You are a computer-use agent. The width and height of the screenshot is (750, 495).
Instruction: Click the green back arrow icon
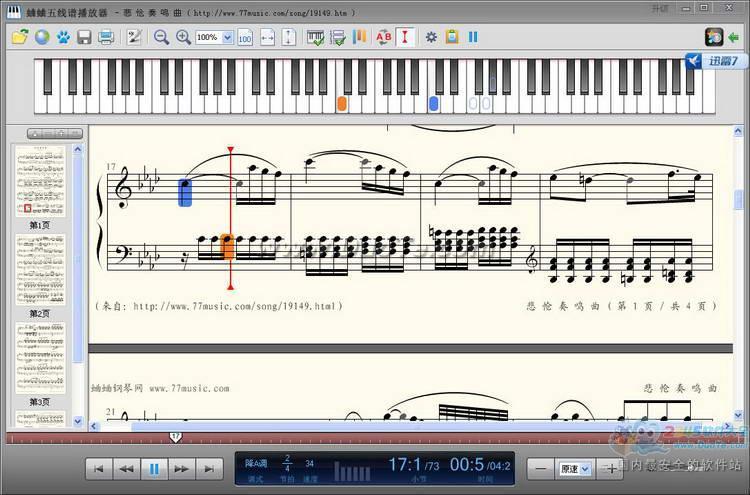click(x=733, y=37)
